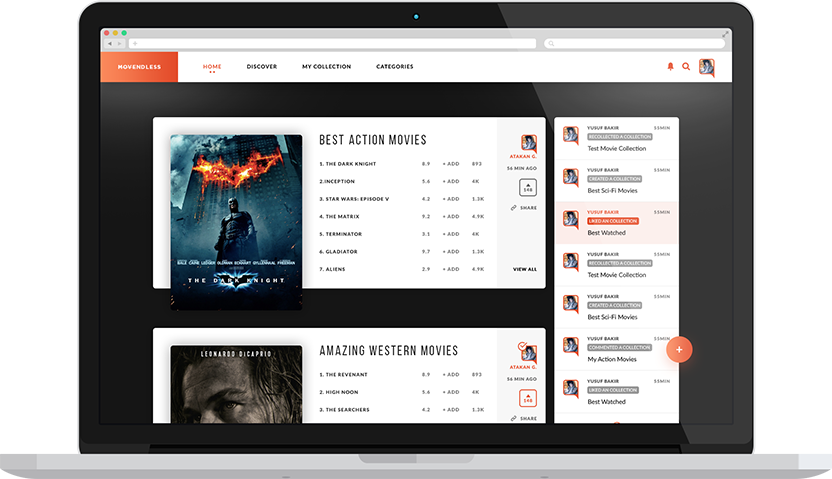Add The Dark Knight to collection

click(x=451, y=164)
